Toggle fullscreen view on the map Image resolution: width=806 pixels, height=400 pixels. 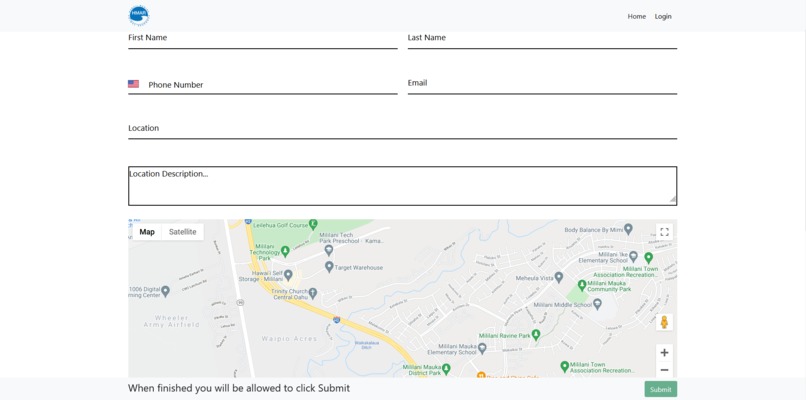click(664, 232)
